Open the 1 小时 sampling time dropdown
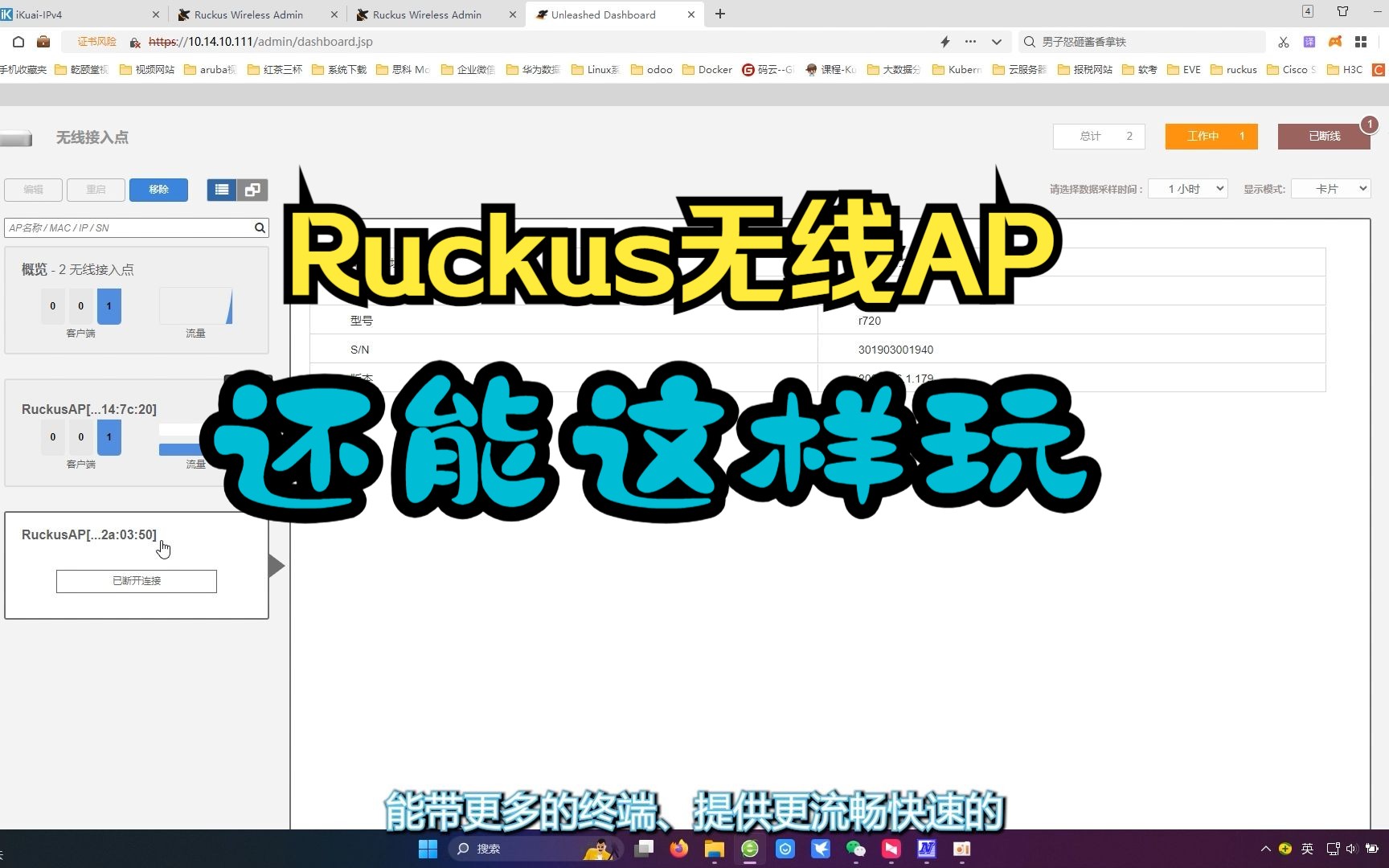Screen dimensions: 1389x868 pyautogui.click(x=1187, y=189)
